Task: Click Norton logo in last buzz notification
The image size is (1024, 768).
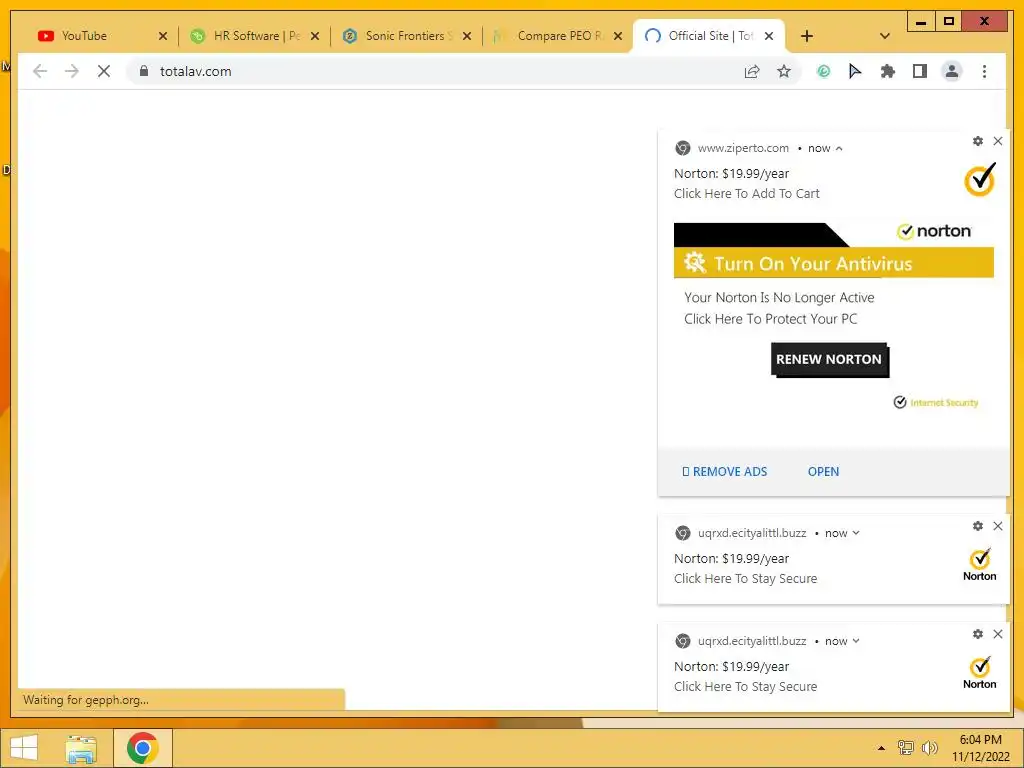Action: pos(980,673)
